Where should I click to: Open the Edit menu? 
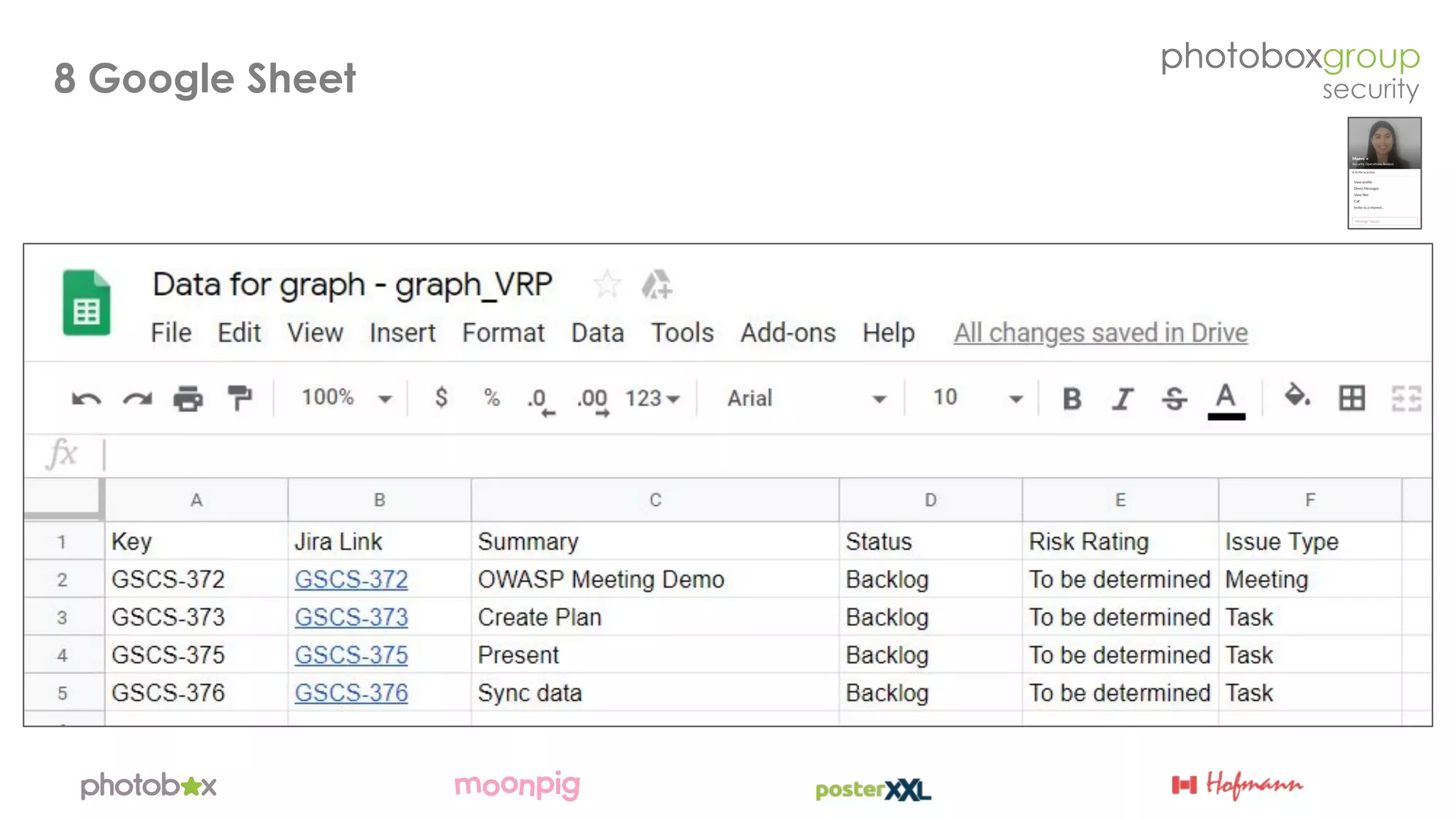pos(239,333)
